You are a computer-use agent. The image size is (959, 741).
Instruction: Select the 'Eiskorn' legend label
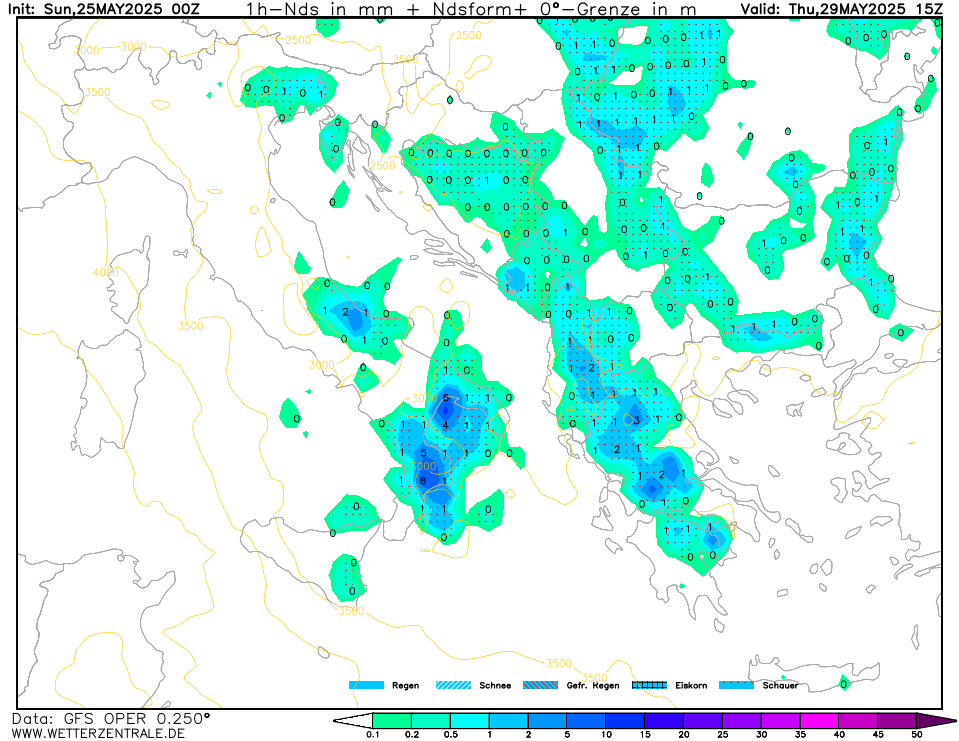tap(691, 685)
